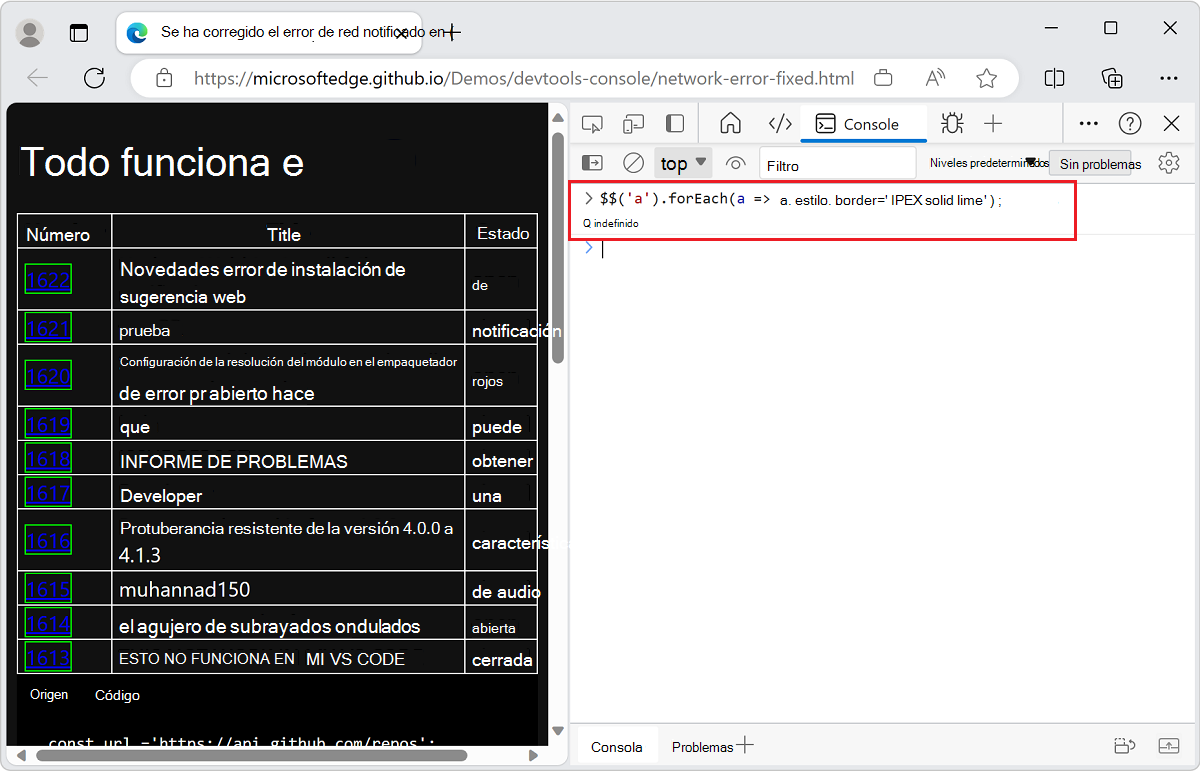Clear the console with the circle-slash icon
The height and width of the screenshot is (771, 1200).
click(633, 163)
